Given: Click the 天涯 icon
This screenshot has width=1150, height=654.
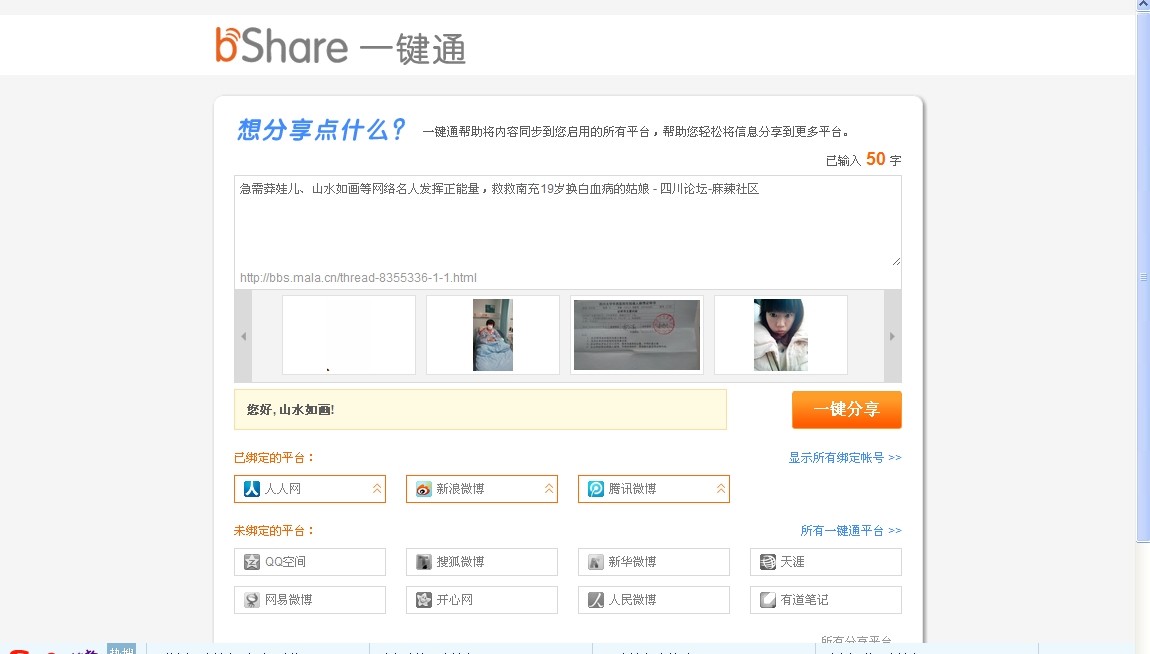Looking at the screenshot, I should pyautogui.click(x=768, y=562).
